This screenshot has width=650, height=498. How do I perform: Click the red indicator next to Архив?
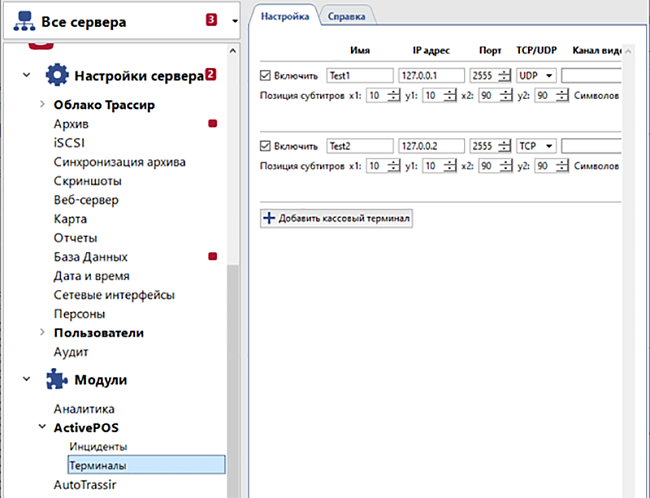click(x=213, y=124)
